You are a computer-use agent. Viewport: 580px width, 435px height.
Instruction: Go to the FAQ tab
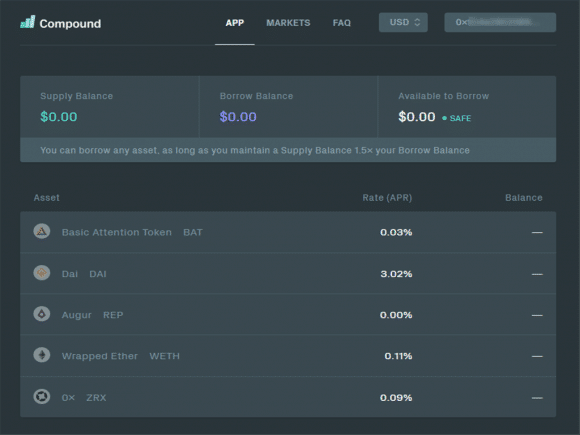341,23
